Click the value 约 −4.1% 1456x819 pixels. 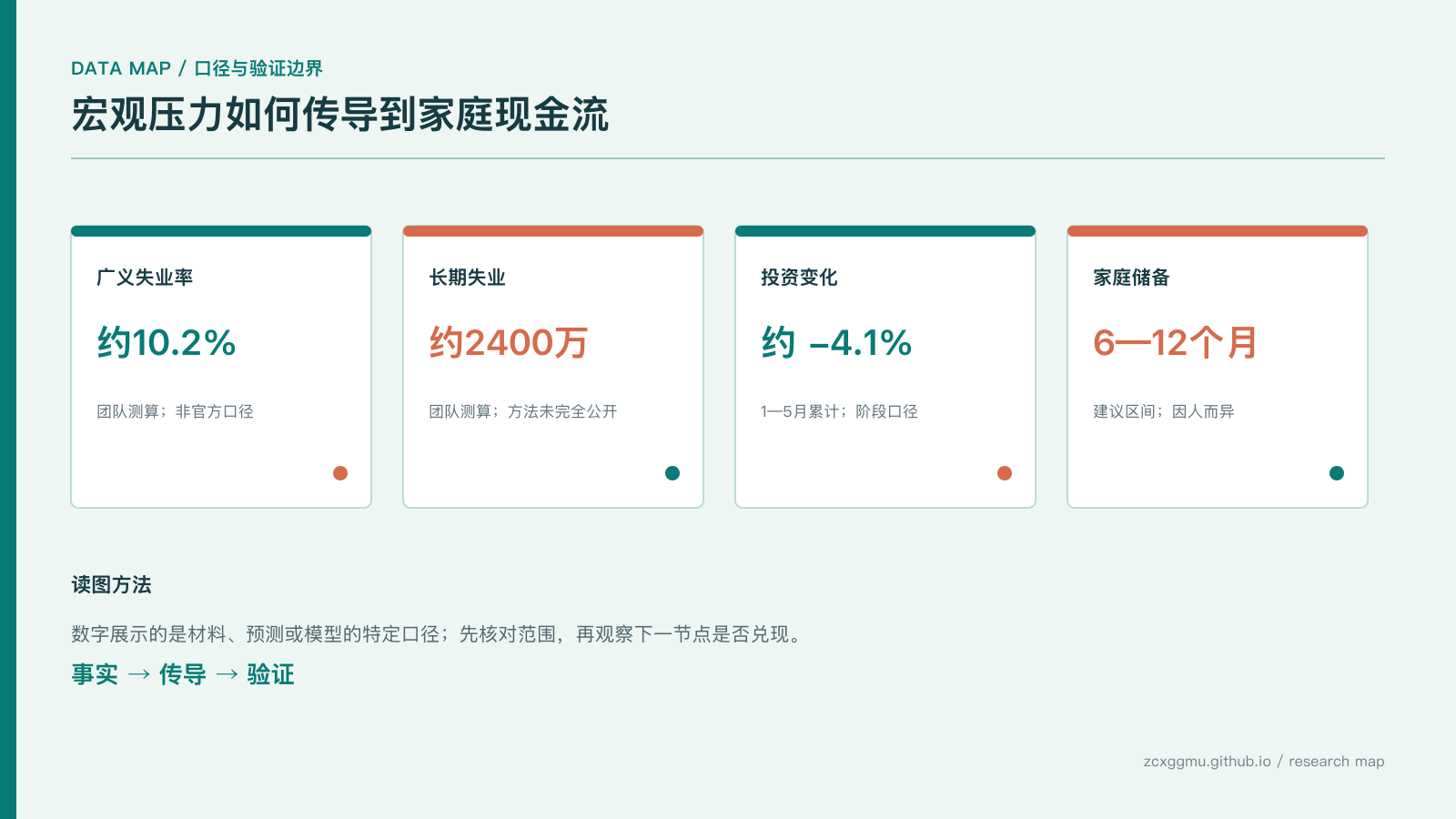point(836,343)
